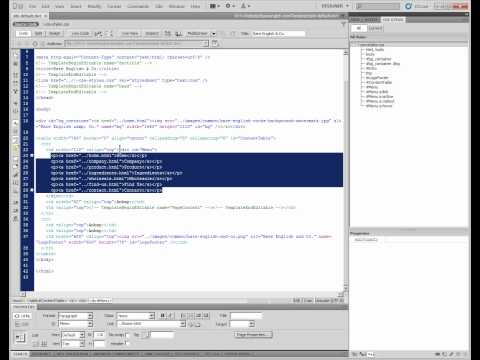This screenshot has width=480, height=360.
Task: Click the Browse for File folder icon beside Link
Action: click(x=198, y=324)
